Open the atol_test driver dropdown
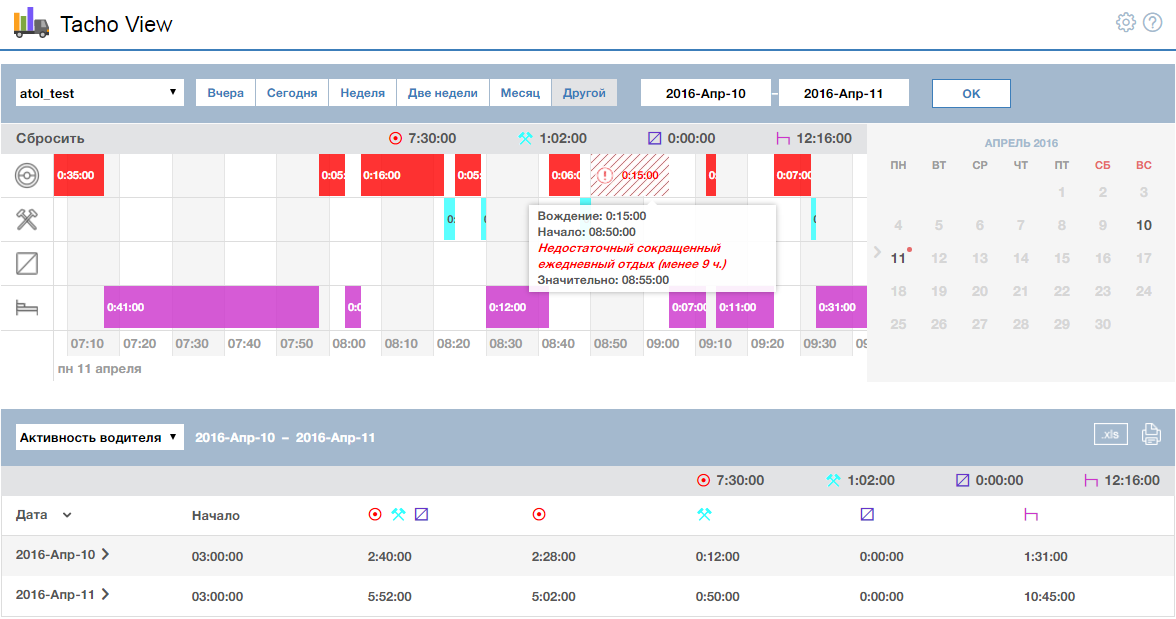This screenshot has height=619, width=1176. click(x=100, y=93)
